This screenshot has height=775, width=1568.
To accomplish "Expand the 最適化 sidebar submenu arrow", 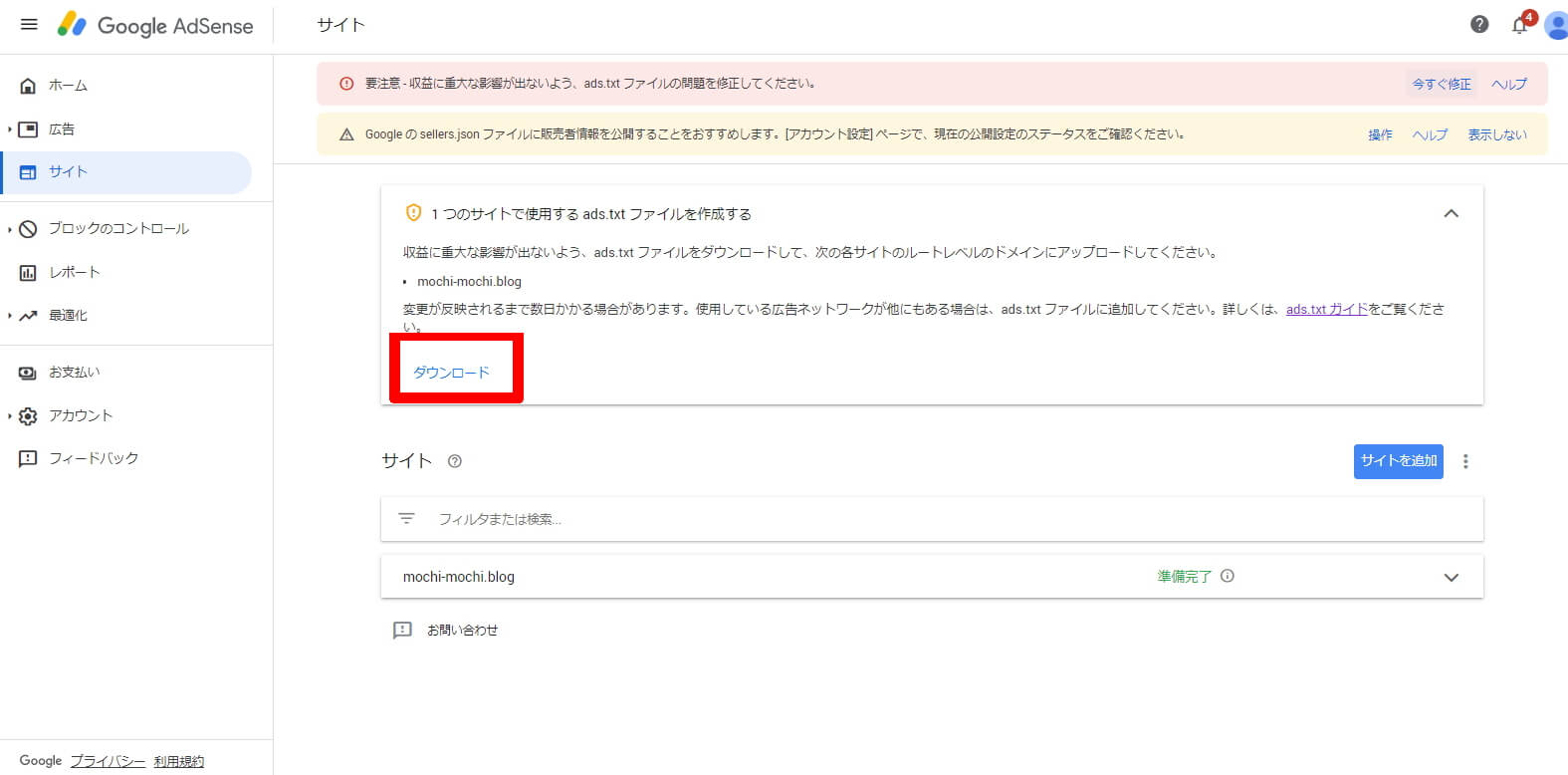I will [x=9, y=316].
